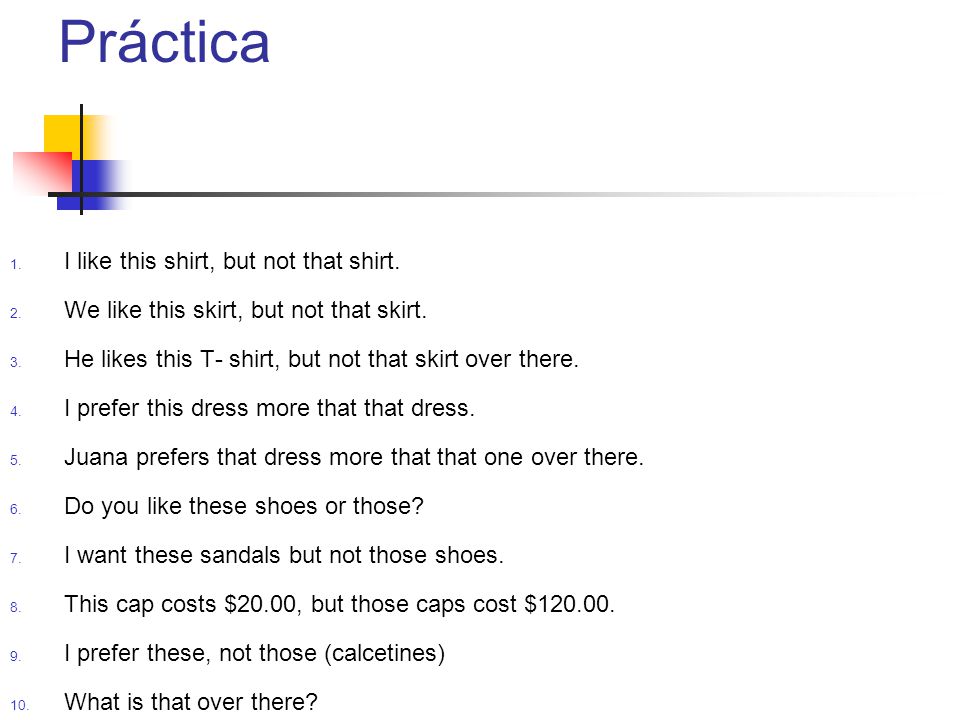Click the vertical black line in logo
Image resolution: width=960 pixels, height=720 pixels.
(x=81, y=159)
